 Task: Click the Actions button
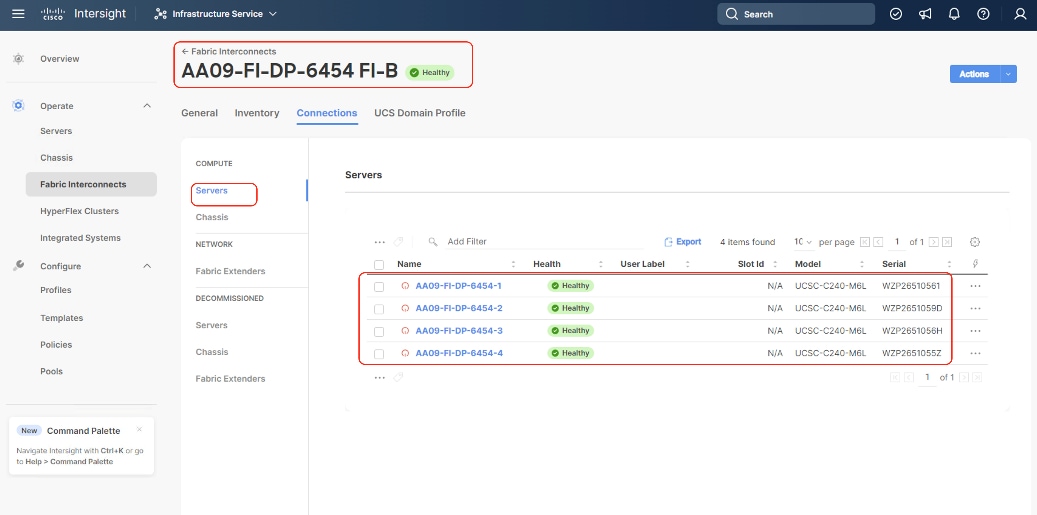975,74
